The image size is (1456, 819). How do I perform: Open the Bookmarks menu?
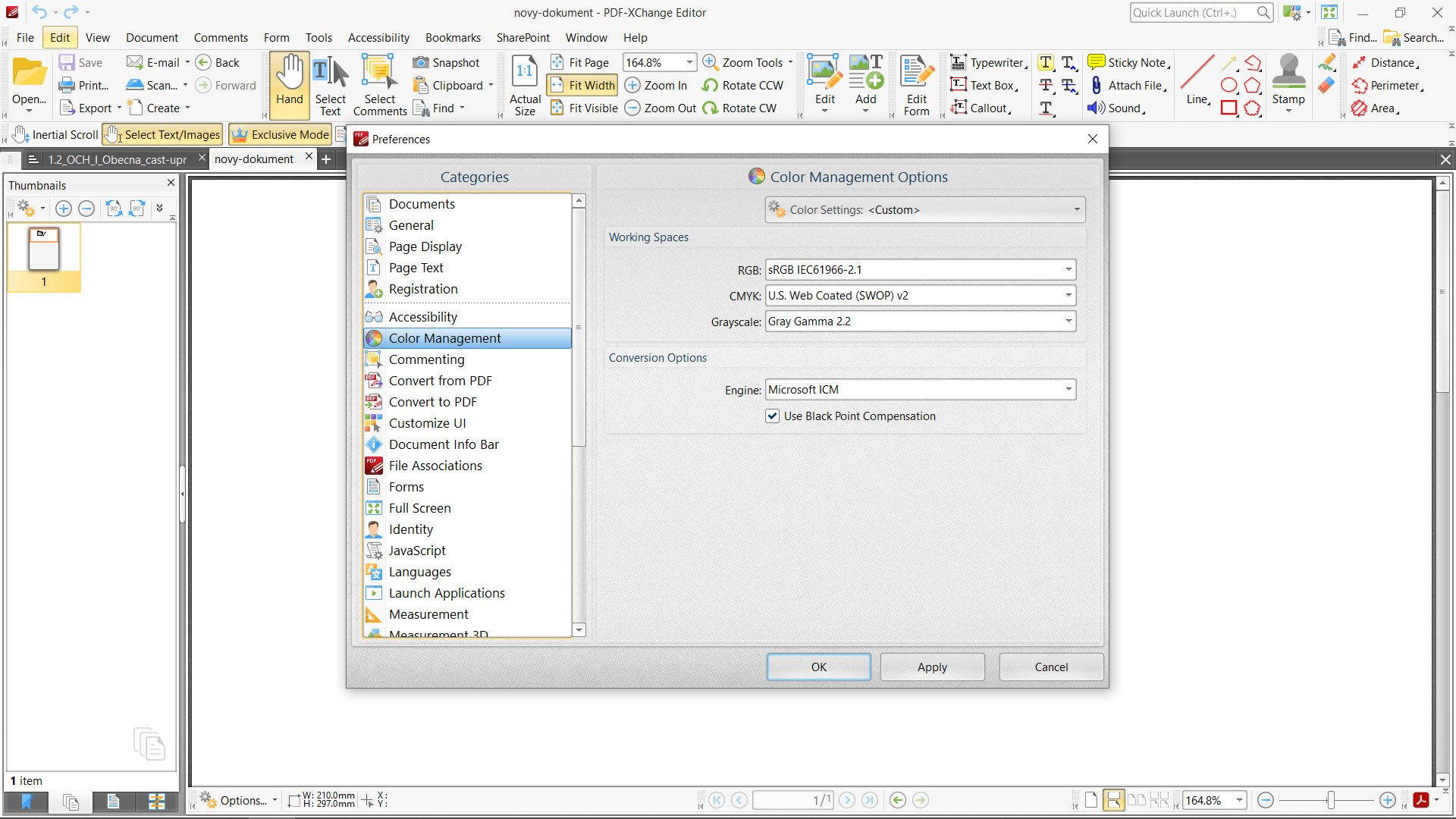click(453, 38)
